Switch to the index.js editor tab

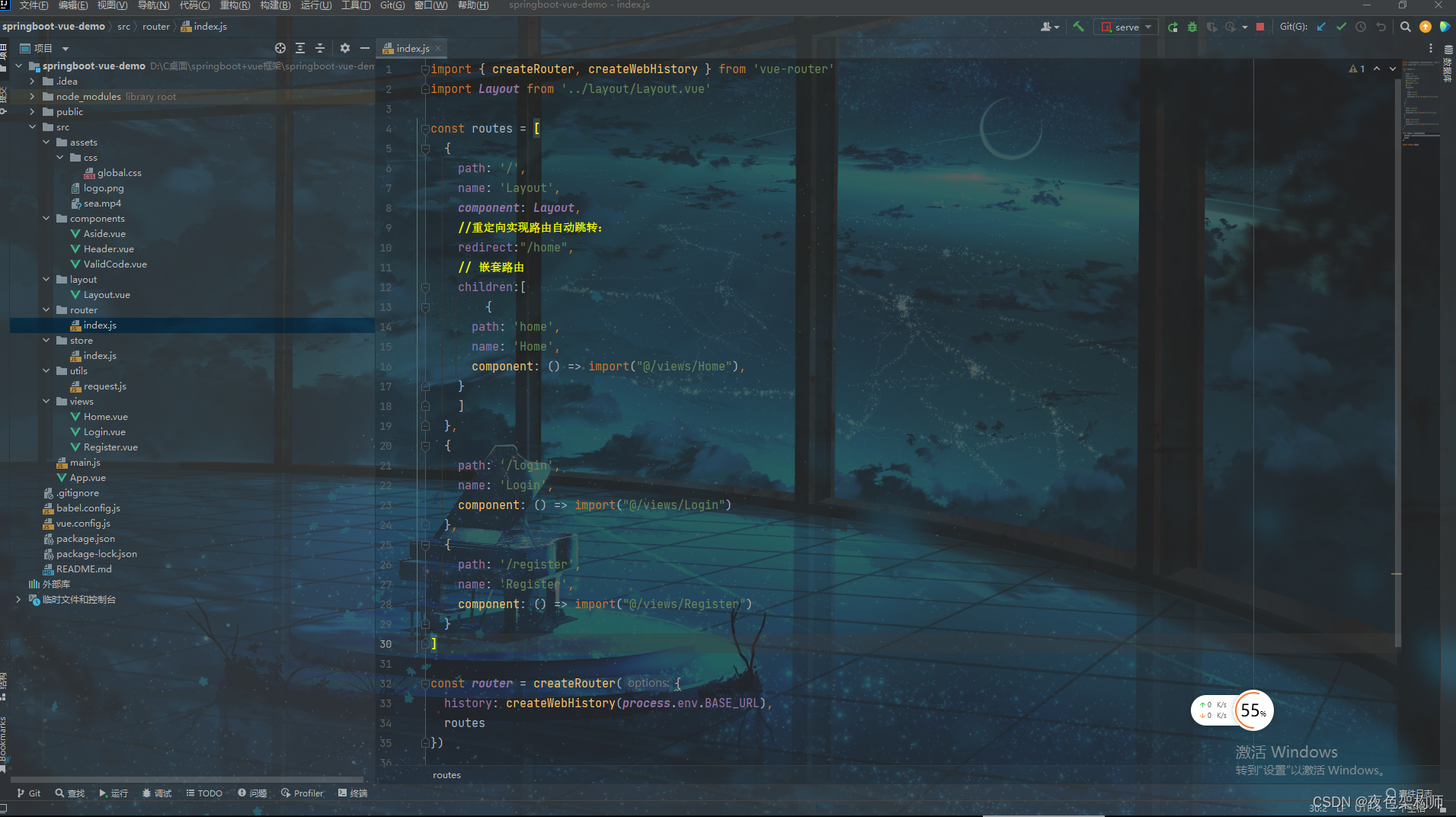[x=413, y=48]
